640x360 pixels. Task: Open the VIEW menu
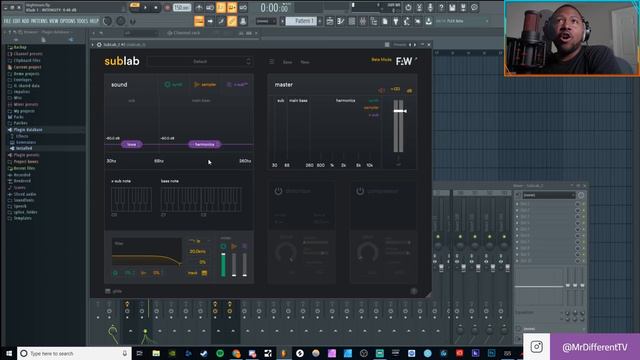[54, 21]
